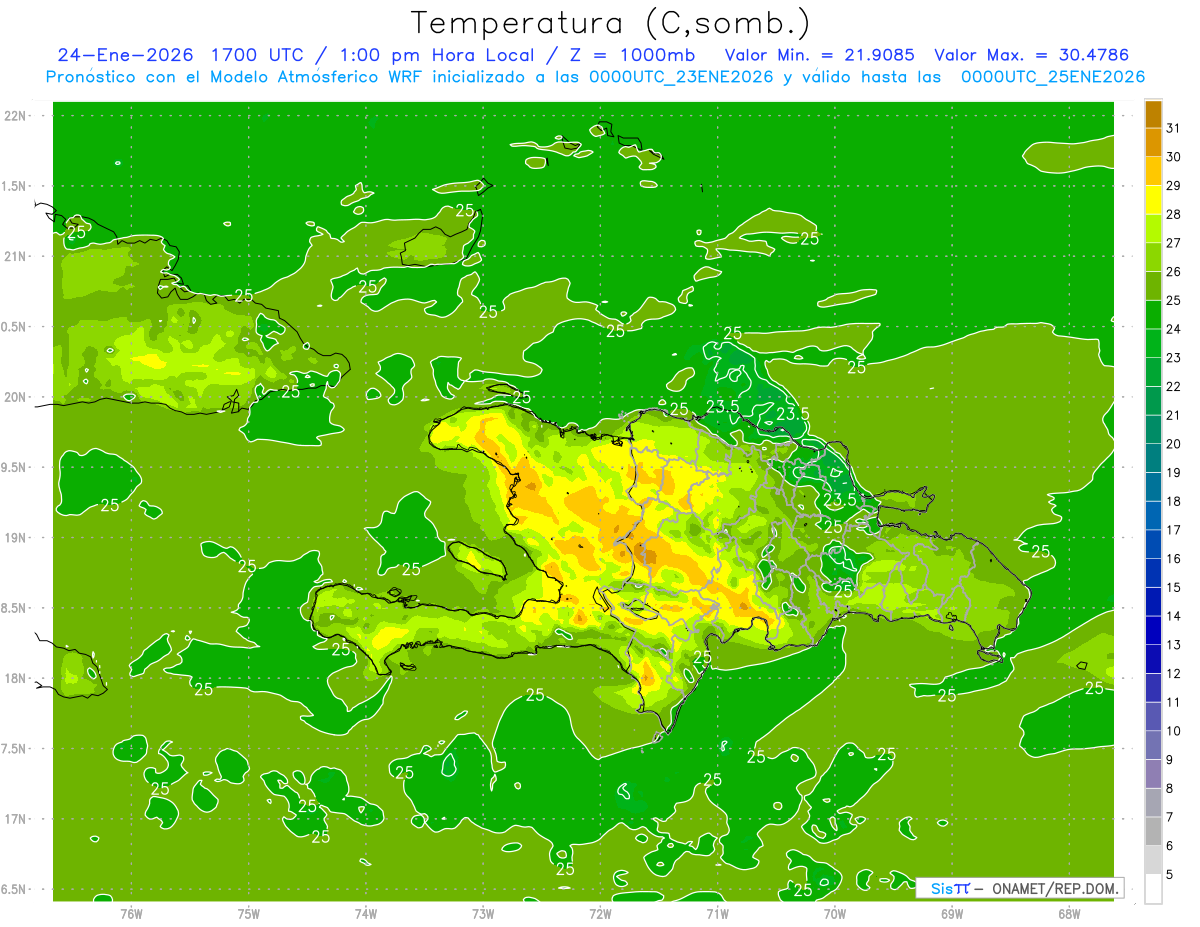Click the legend scale label 15
The image size is (1200, 927).
[x=1174, y=588]
